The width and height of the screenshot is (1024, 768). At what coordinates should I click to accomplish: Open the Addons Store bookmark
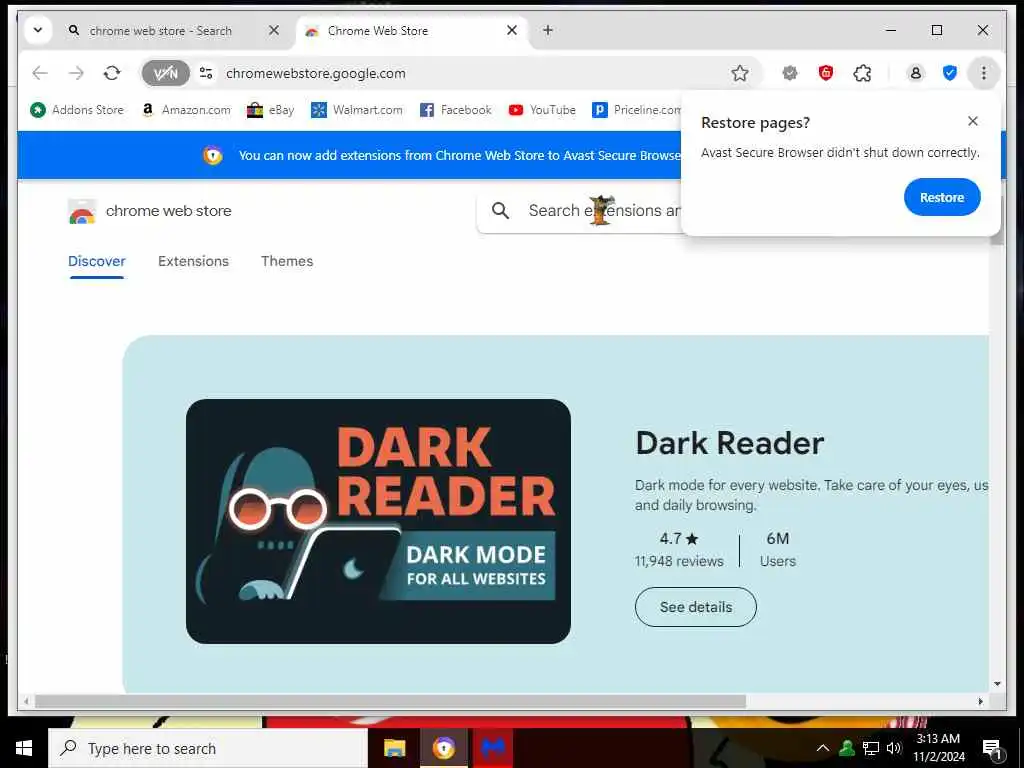[77, 110]
